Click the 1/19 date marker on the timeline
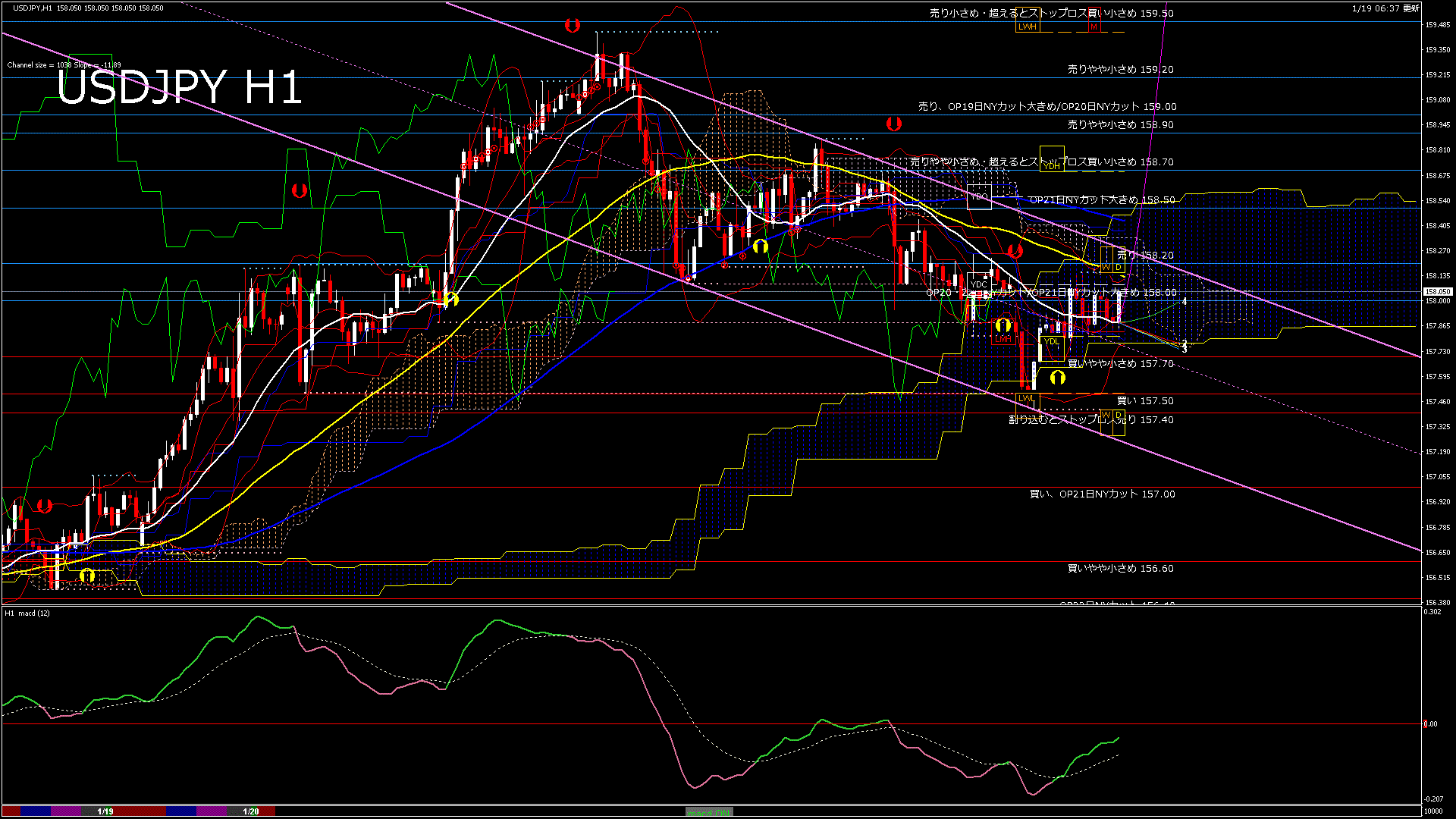This screenshot has height=819, width=1456. 105,811
